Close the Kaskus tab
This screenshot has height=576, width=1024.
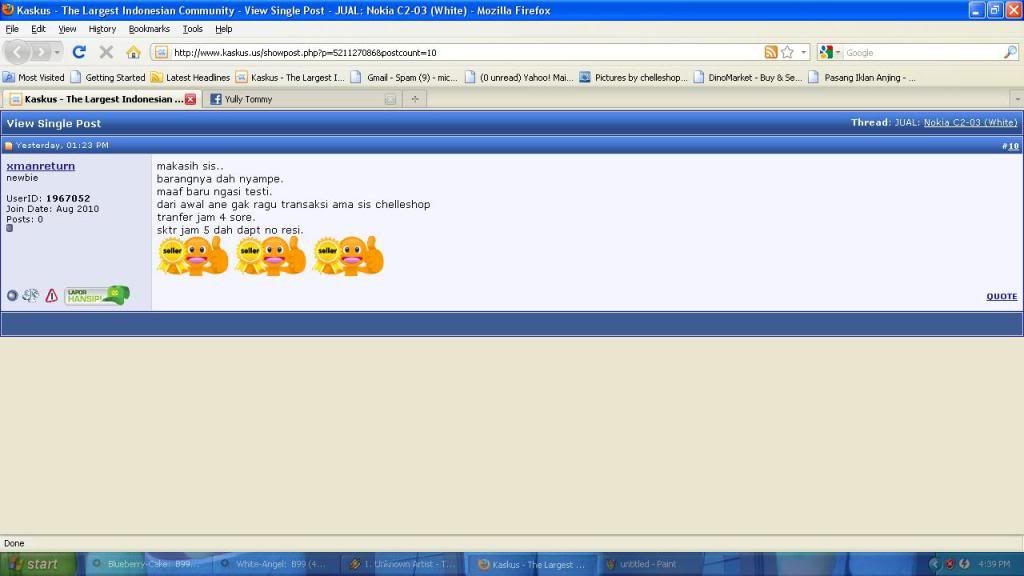point(190,99)
